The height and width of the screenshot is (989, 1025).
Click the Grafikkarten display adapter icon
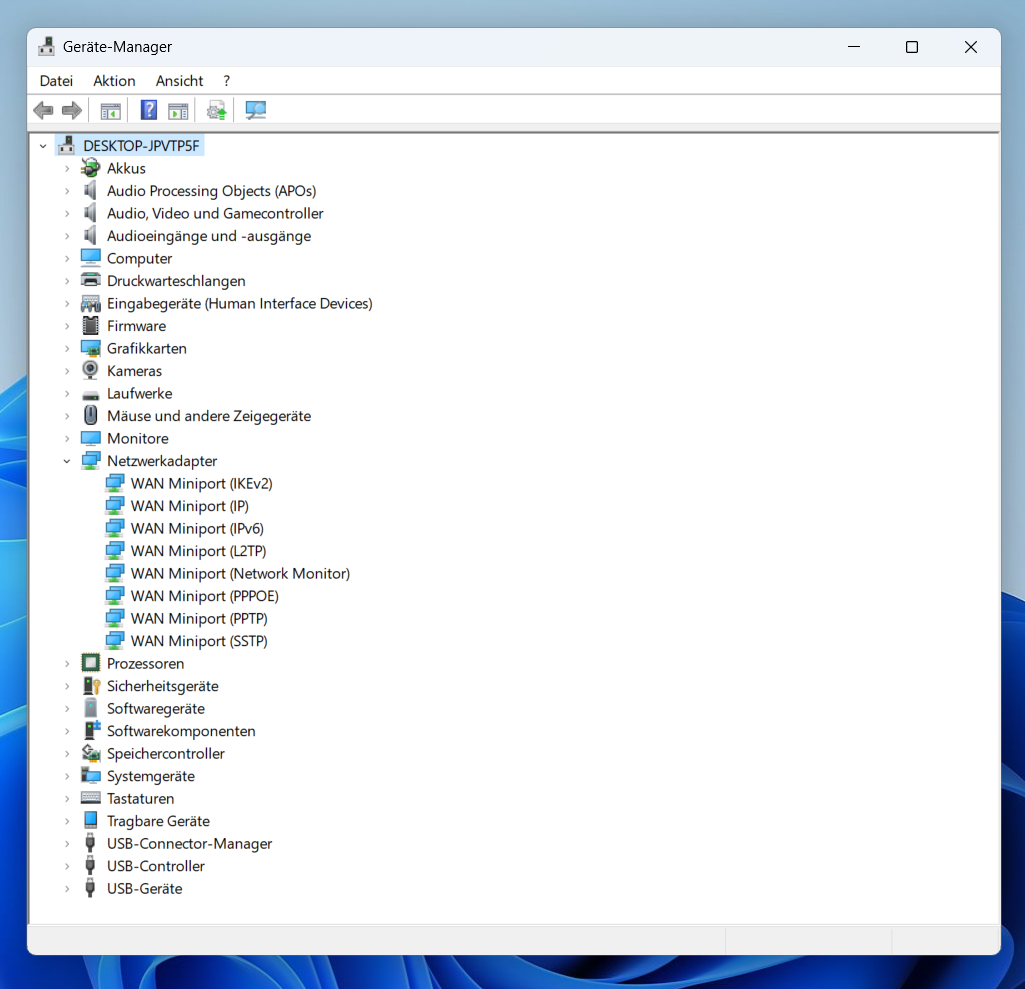point(90,348)
